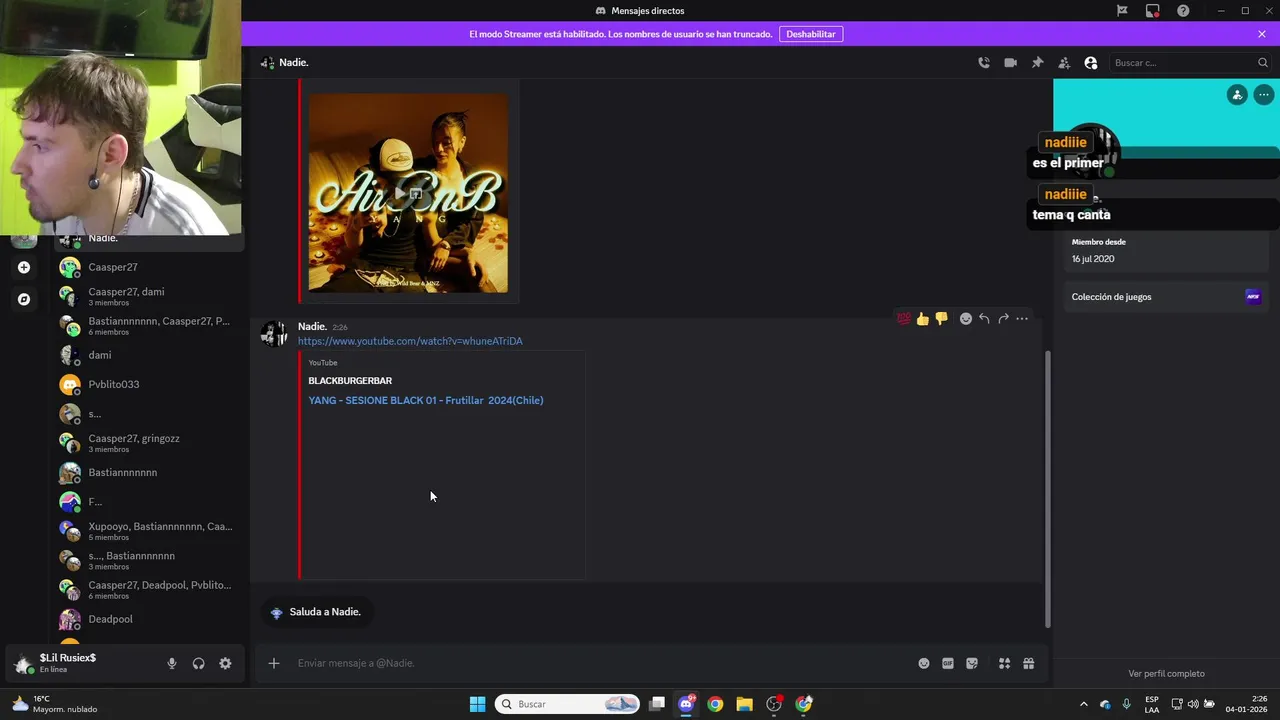Open Windows Start menu
The height and width of the screenshot is (720, 1280).
pyautogui.click(x=477, y=704)
